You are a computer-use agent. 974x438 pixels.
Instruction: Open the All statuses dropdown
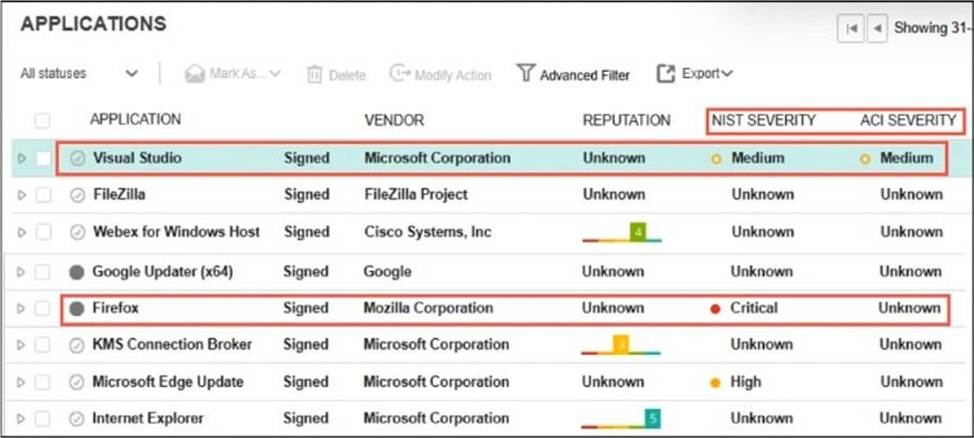[78, 74]
